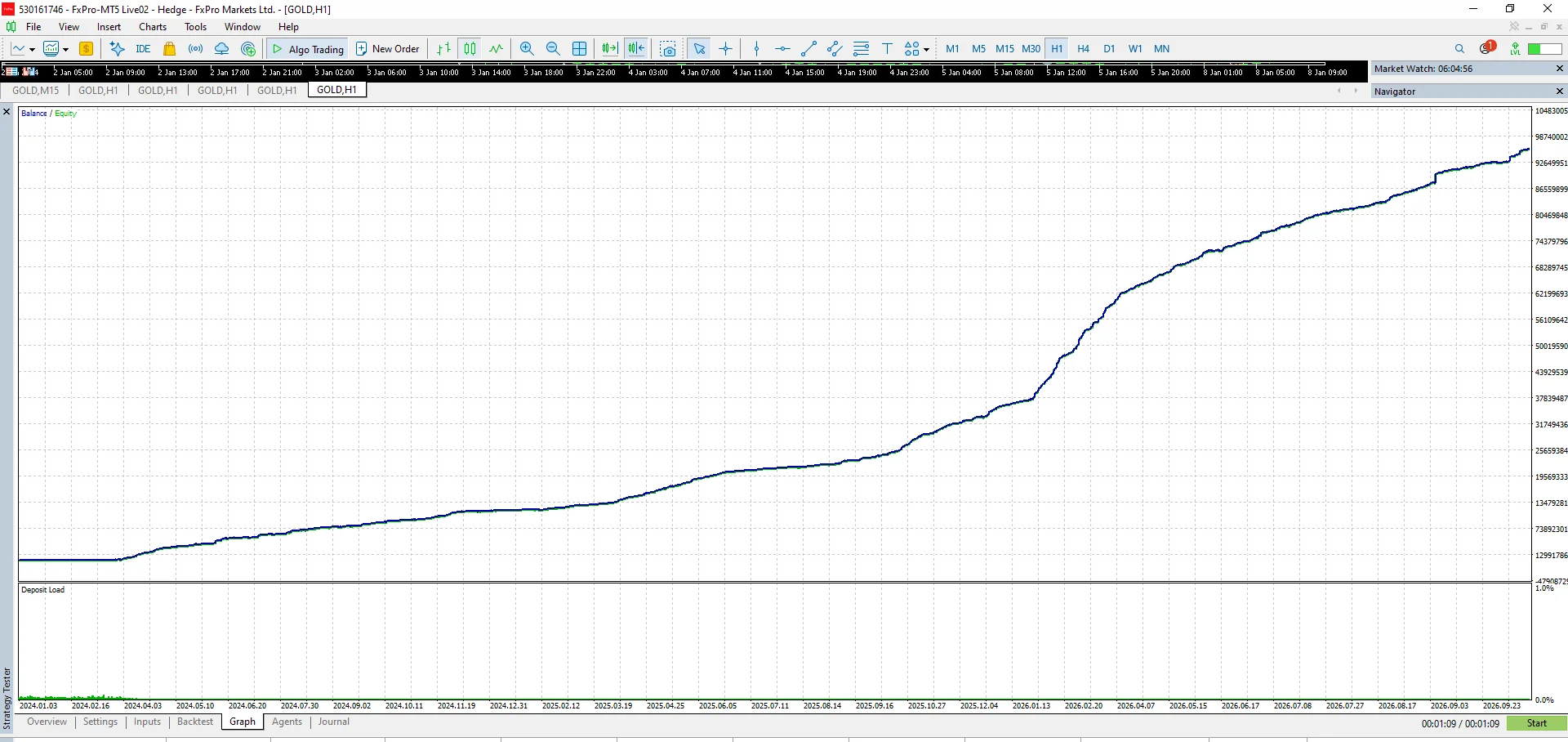
Task: Toggle chart shift from right edge
Action: tap(636, 49)
